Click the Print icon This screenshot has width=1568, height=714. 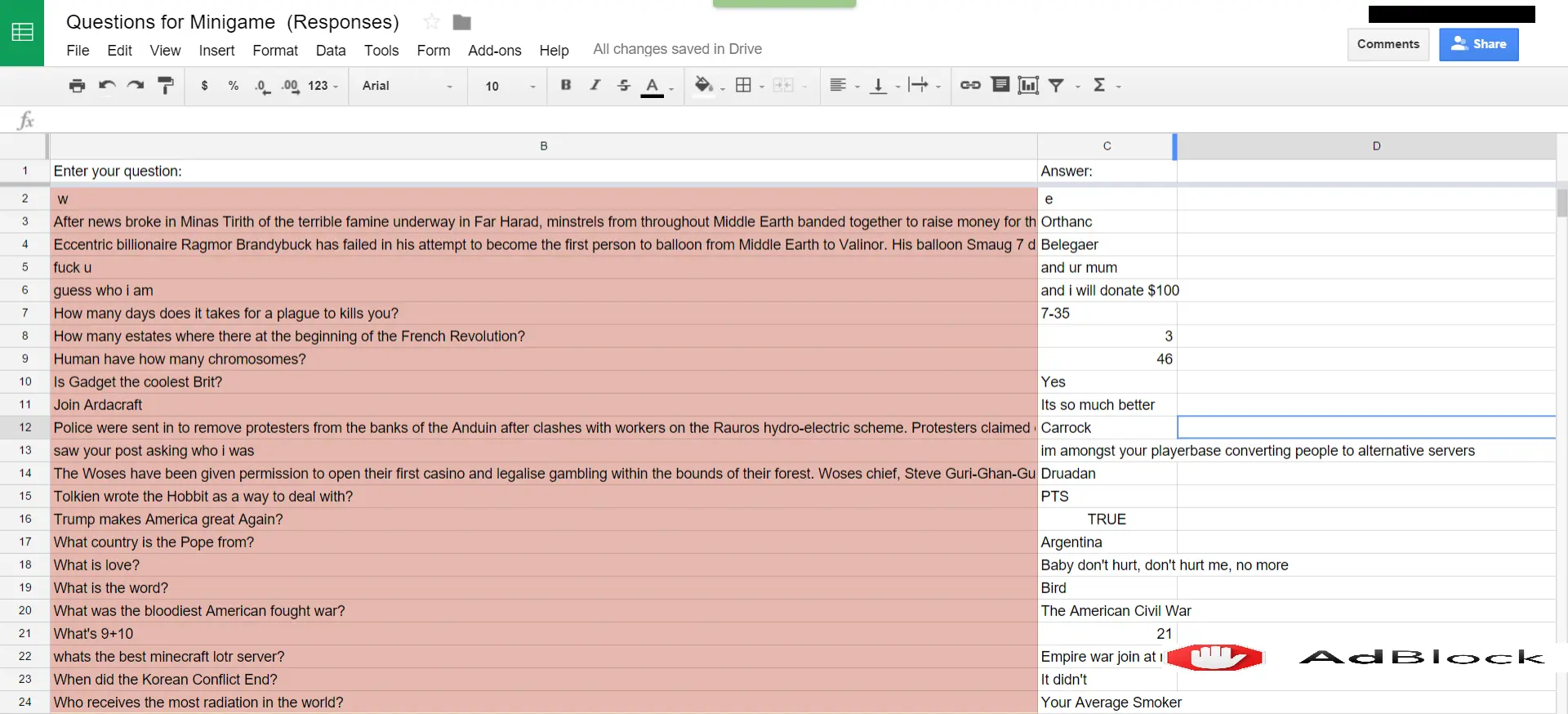[78, 86]
